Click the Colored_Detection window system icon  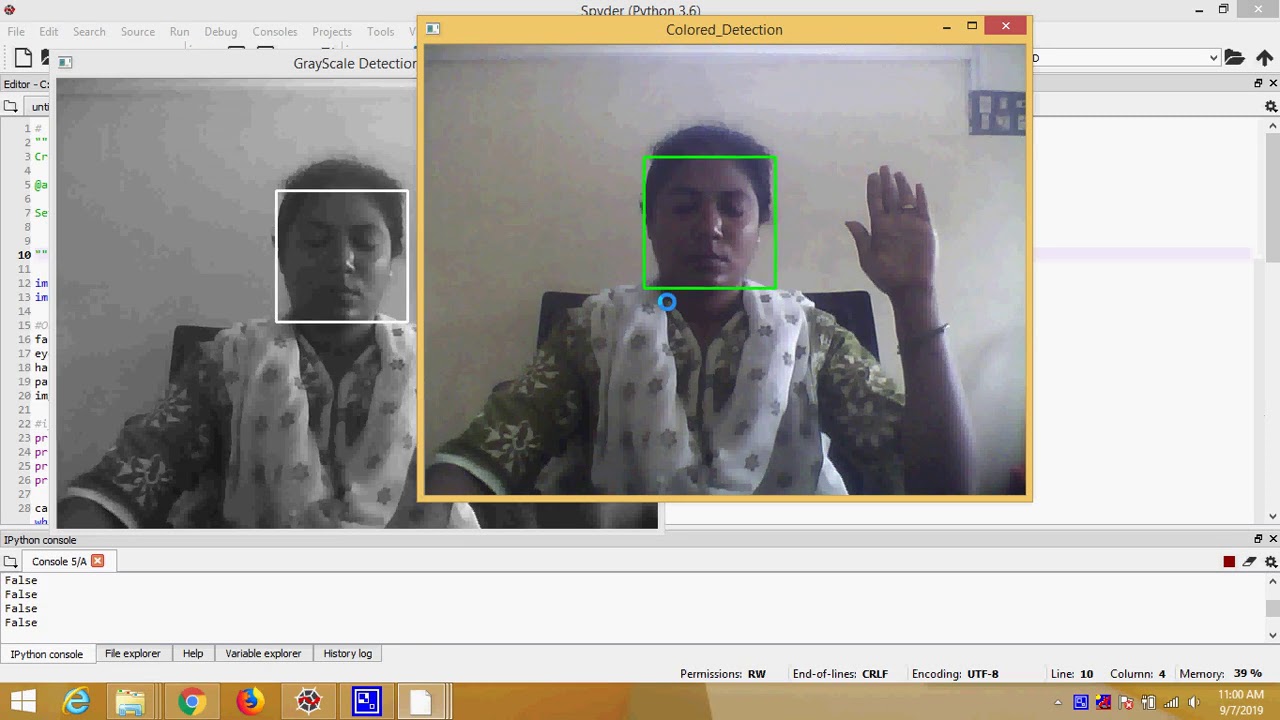click(433, 29)
